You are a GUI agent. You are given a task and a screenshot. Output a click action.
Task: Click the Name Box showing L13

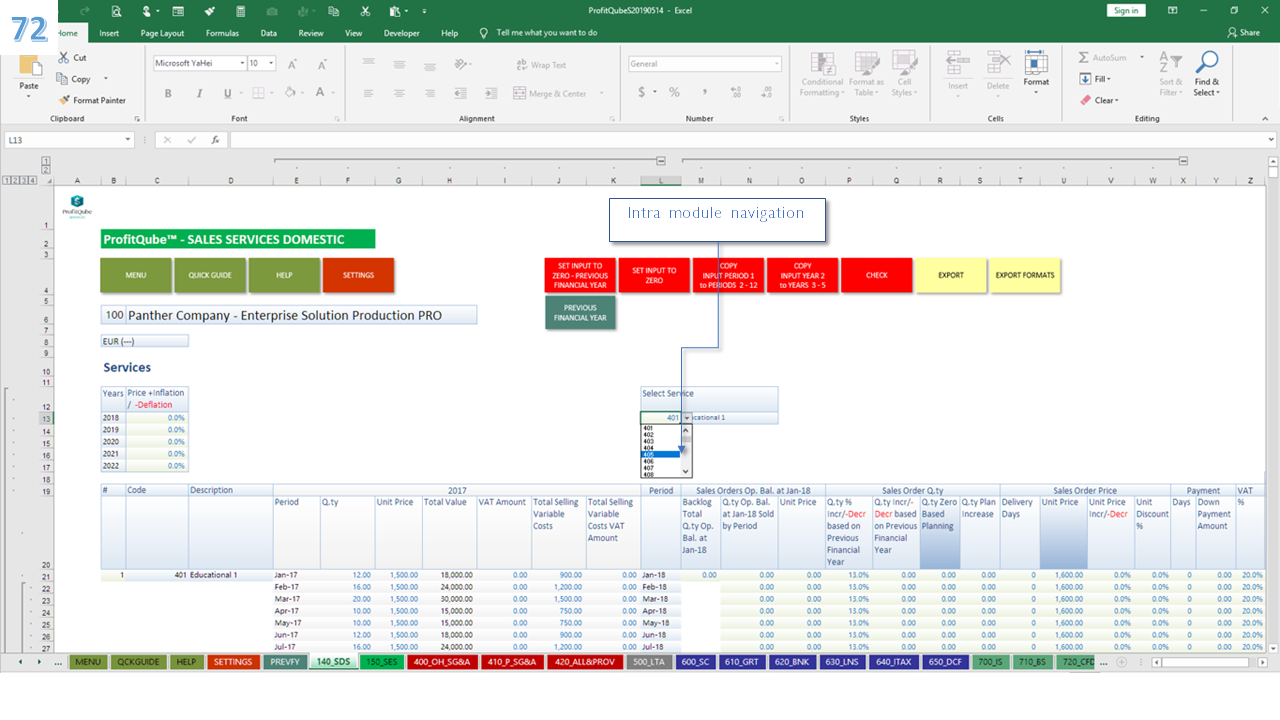tap(70, 140)
